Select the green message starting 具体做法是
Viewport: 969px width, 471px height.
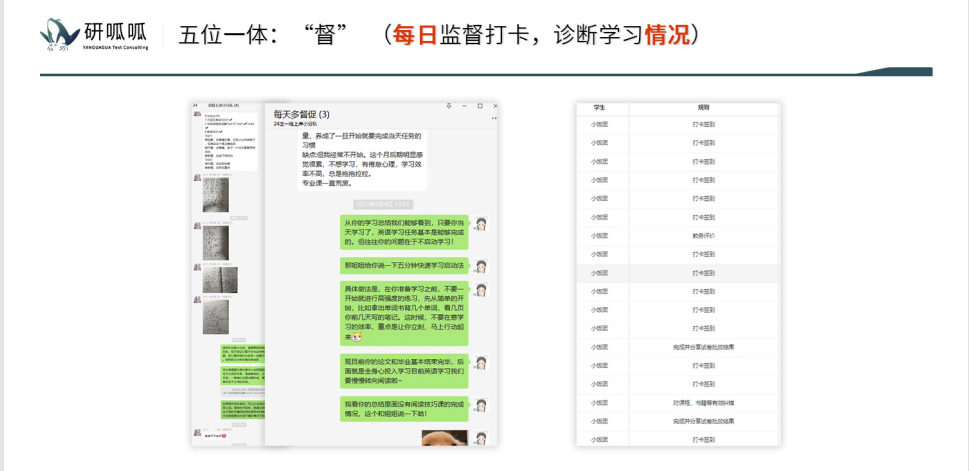[x=404, y=313]
